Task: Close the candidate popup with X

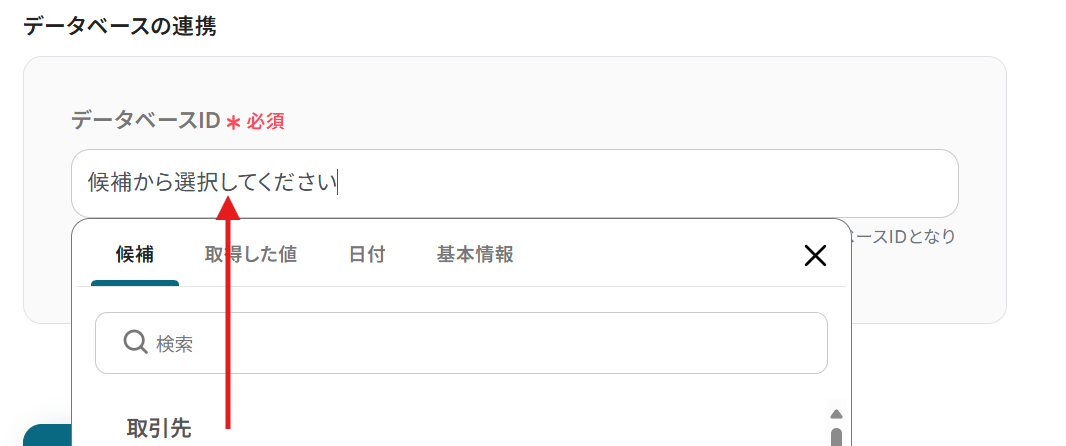Action: coord(815,256)
